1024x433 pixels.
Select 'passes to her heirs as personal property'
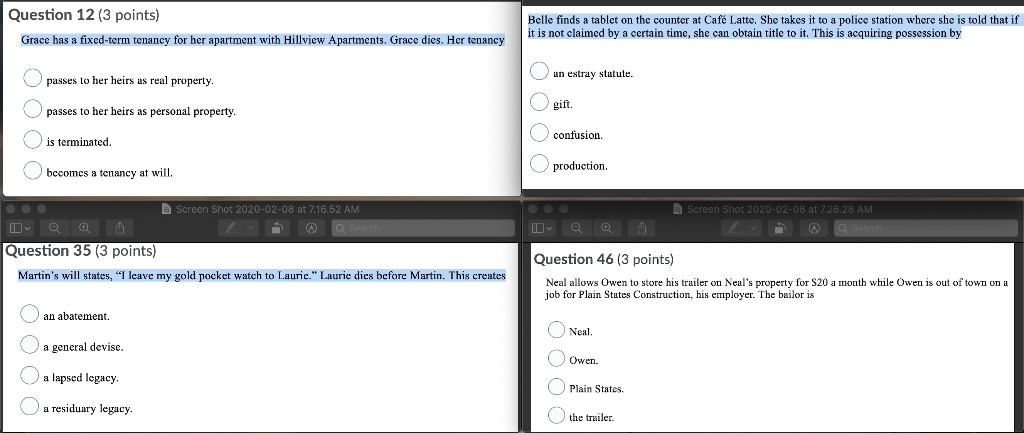(x=33, y=109)
